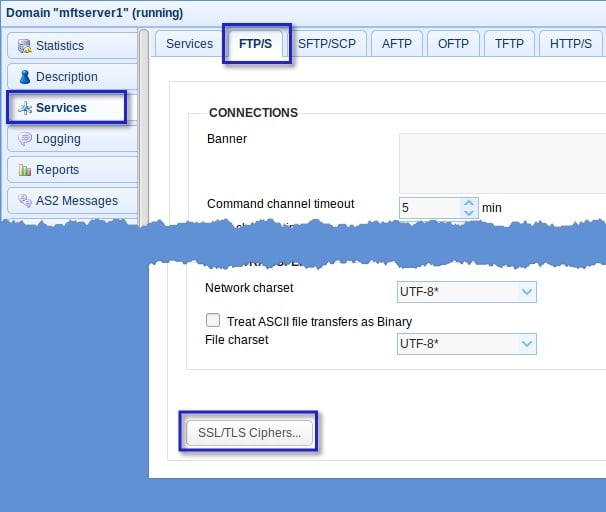The height and width of the screenshot is (512, 606).
Task: Click inside the Banner text area
Action: click(x=501, y=163)
